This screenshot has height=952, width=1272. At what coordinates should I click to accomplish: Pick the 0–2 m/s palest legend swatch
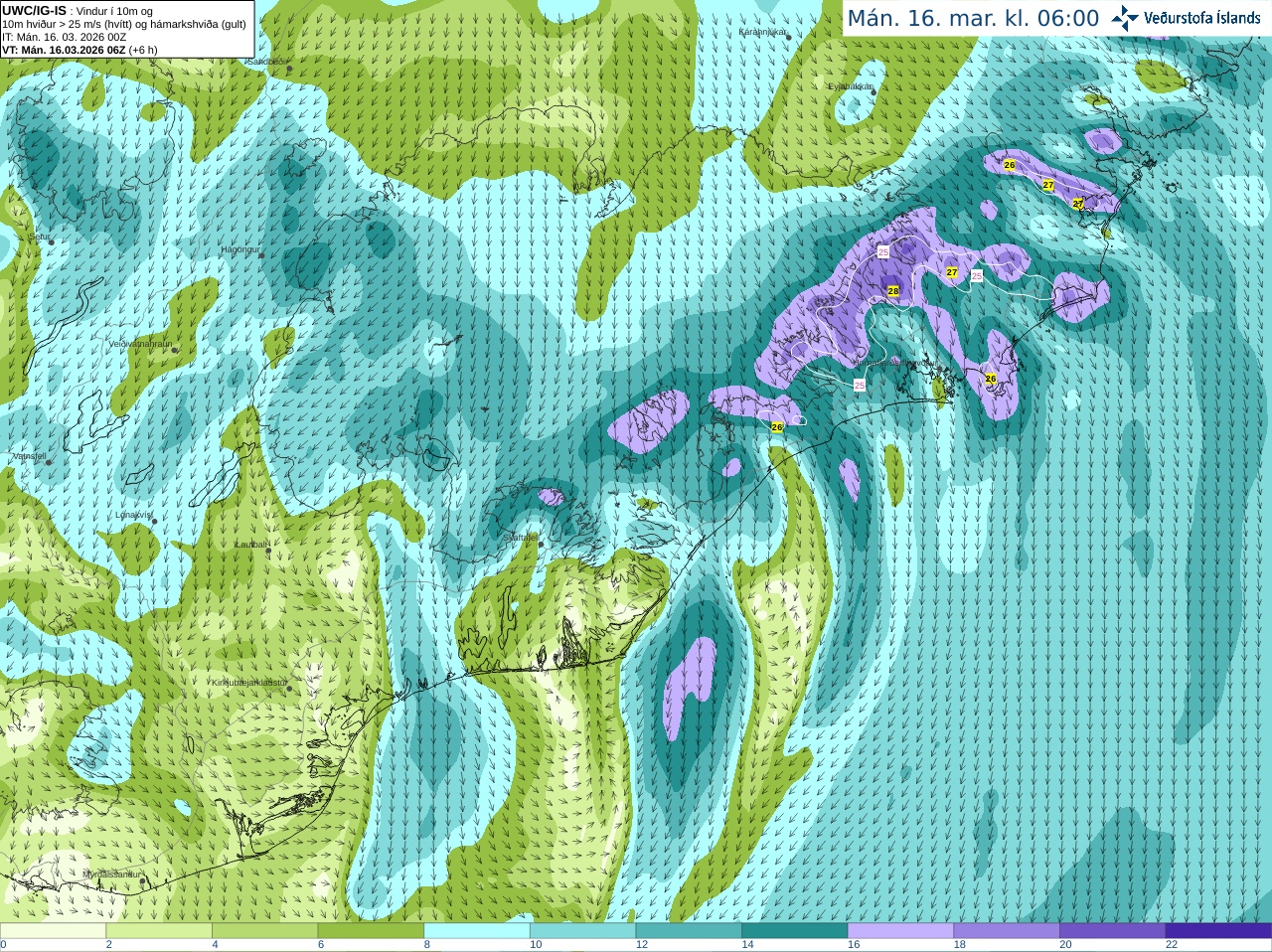(53, 931)
